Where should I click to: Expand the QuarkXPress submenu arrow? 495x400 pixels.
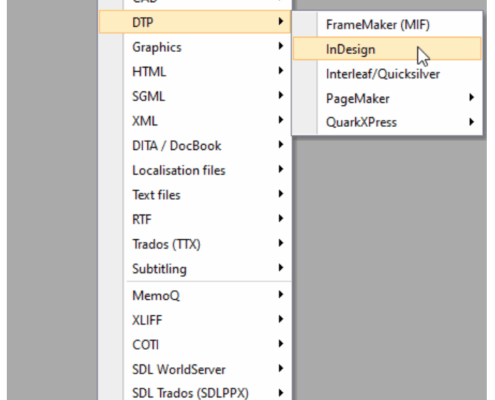pos(471,122)
